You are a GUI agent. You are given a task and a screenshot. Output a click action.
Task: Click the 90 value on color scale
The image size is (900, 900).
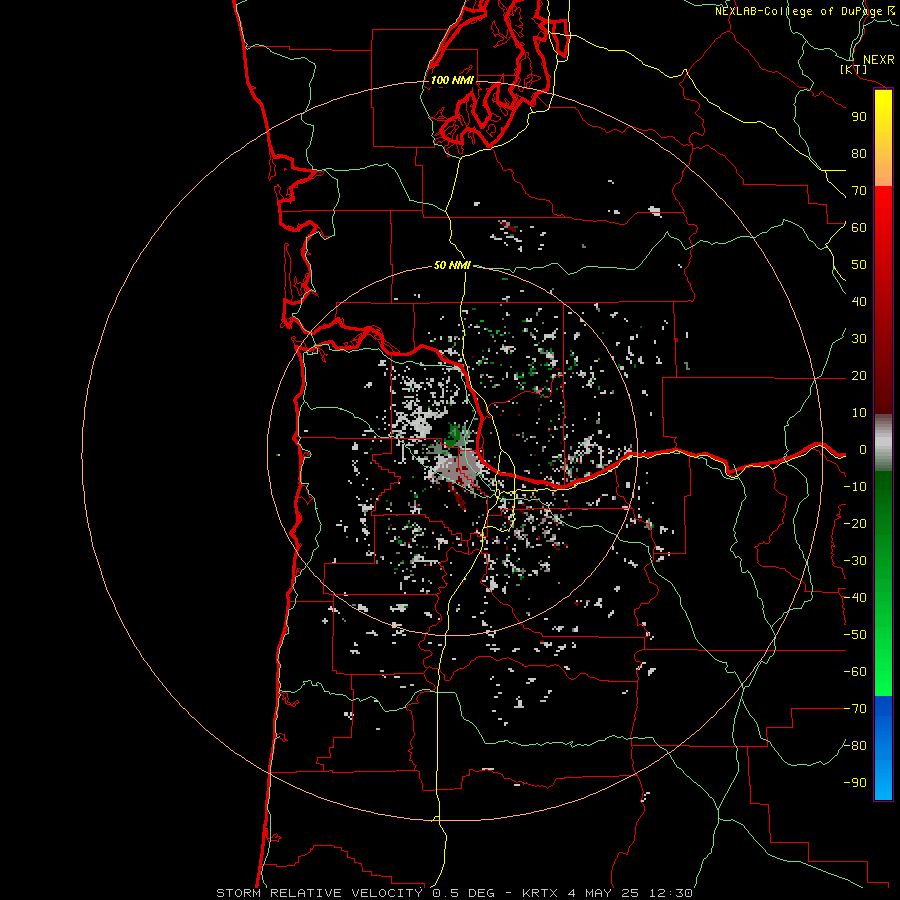[x=859, y=117]
